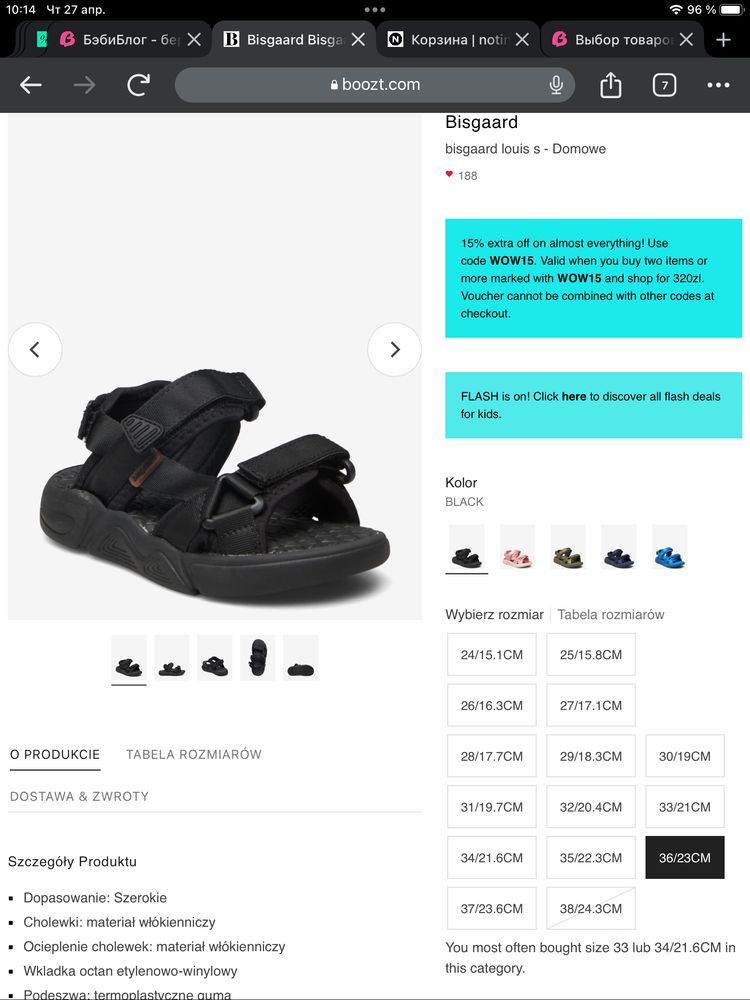Open the browser three-dots menu
Image resolution: width=750 pixels, height=1000 pixels.
pos(718,85)
